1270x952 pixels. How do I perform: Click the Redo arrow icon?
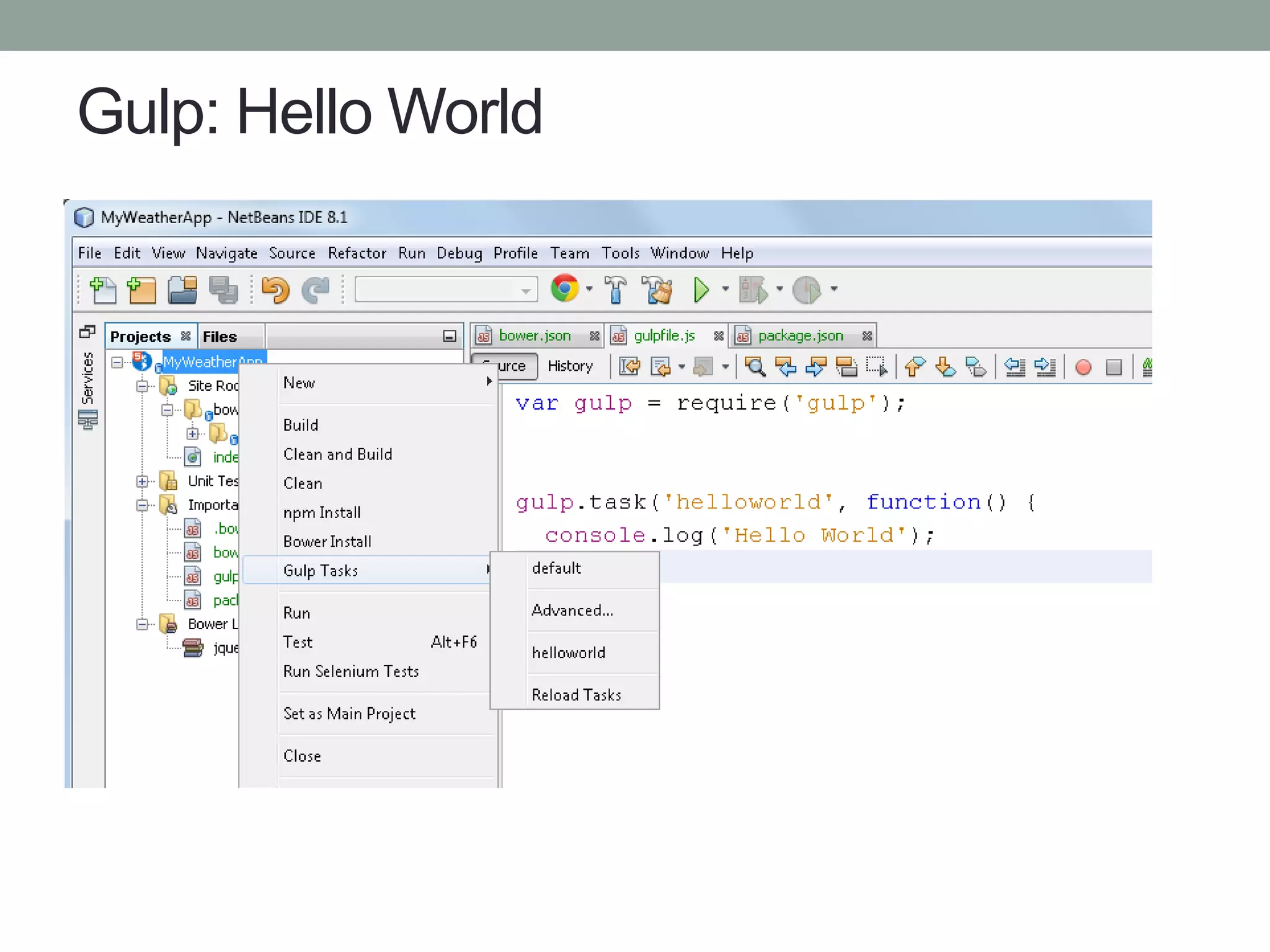point(316,289)
